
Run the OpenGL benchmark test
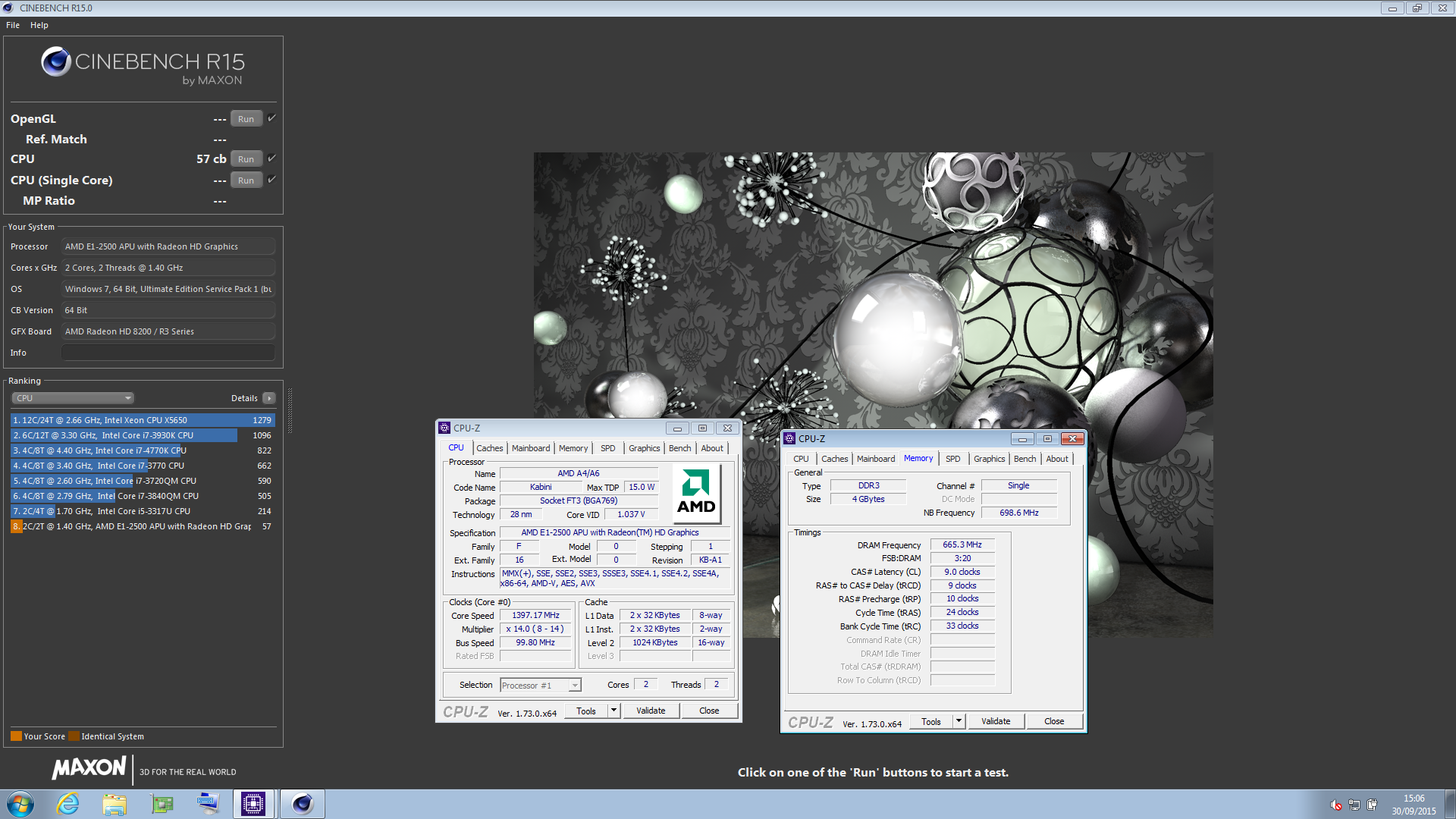(x=246, y=119)
